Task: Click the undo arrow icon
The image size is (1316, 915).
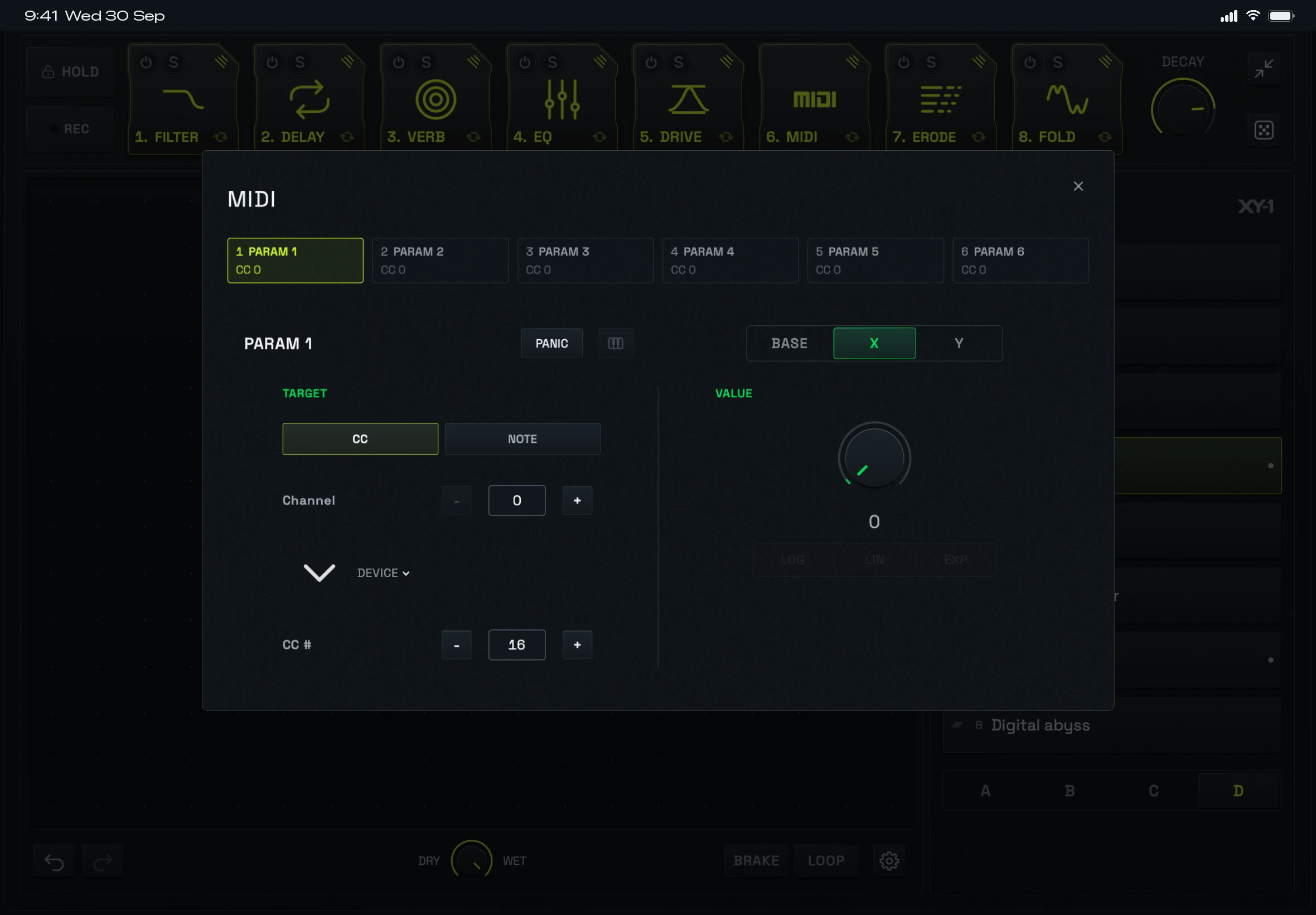Action: click(x=55, y=861)
